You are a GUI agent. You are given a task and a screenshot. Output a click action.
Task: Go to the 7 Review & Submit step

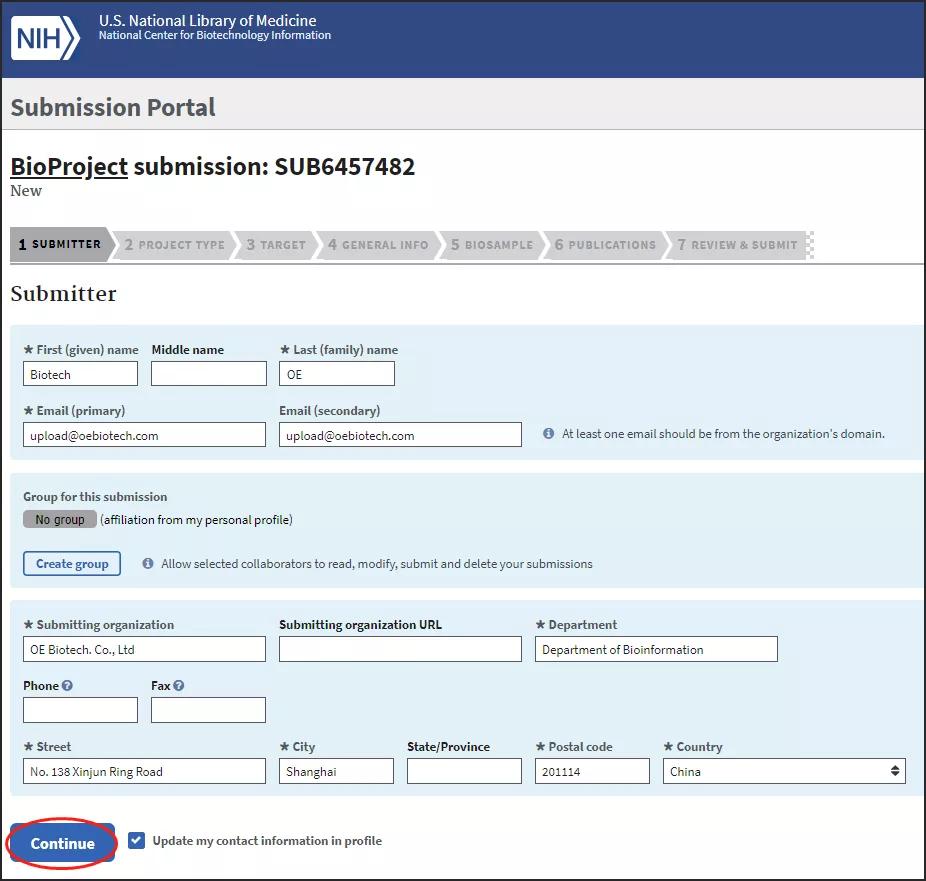point(737,245)
